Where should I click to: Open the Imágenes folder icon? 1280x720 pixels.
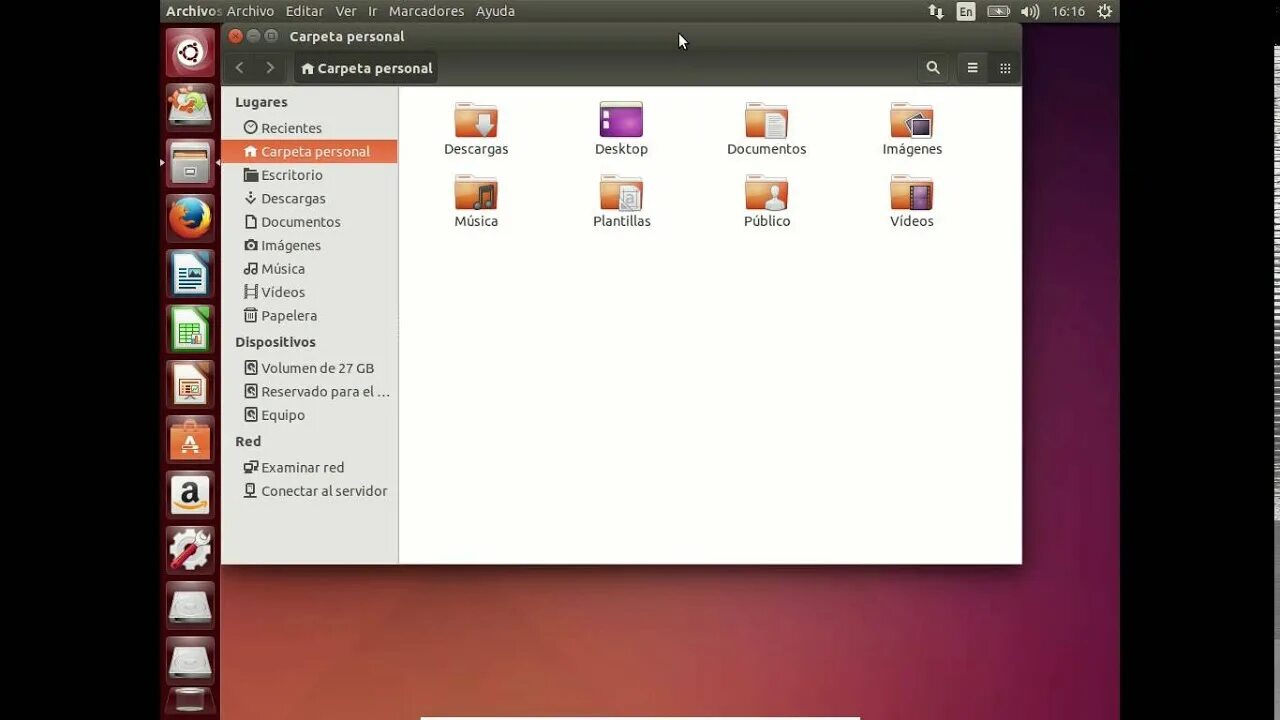point(912,120)
